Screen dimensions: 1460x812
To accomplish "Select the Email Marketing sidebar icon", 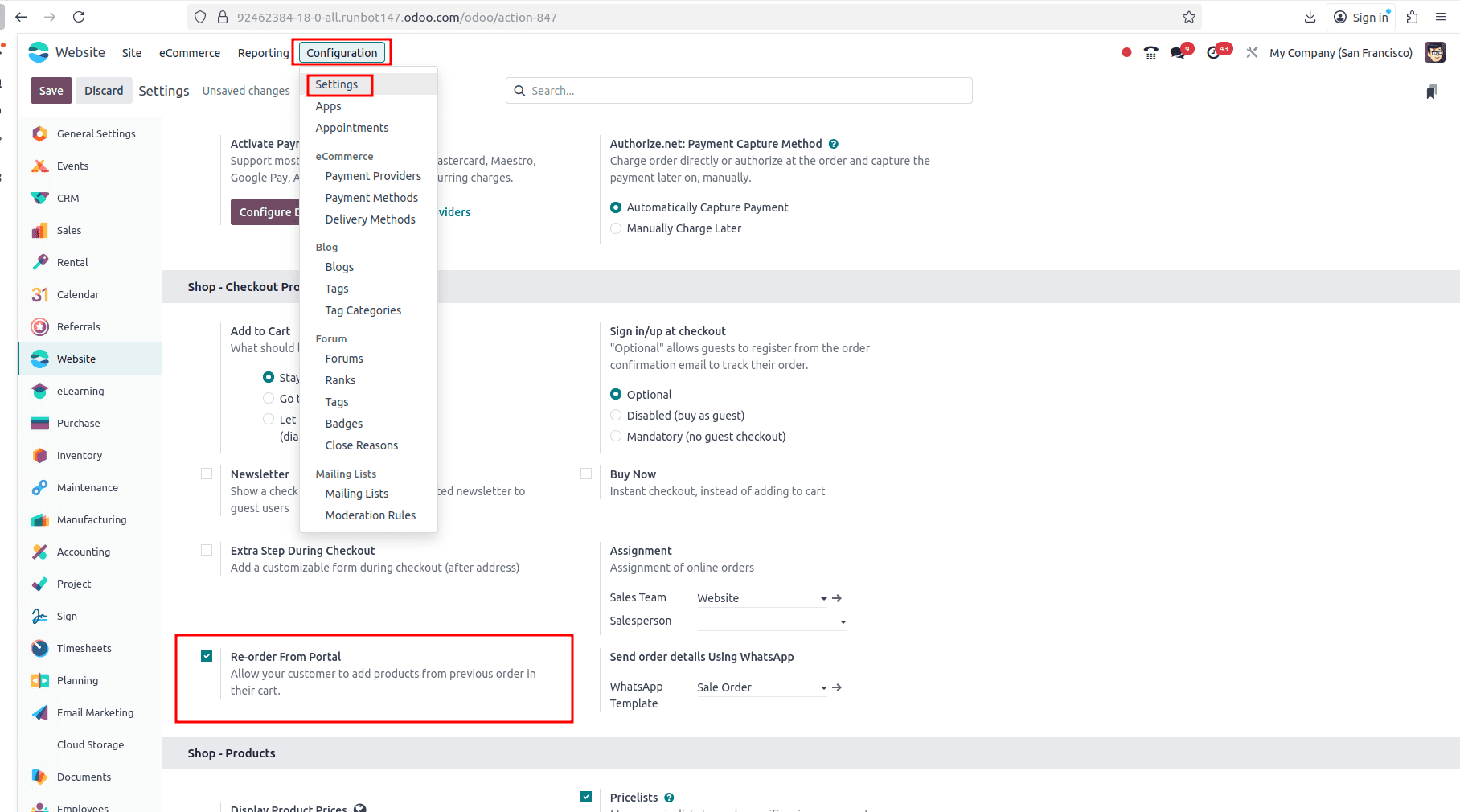I will click(39, 712).
